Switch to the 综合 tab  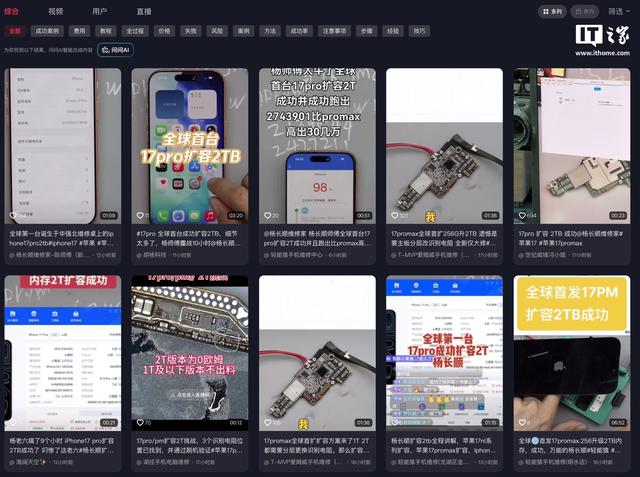pos(11,11)
